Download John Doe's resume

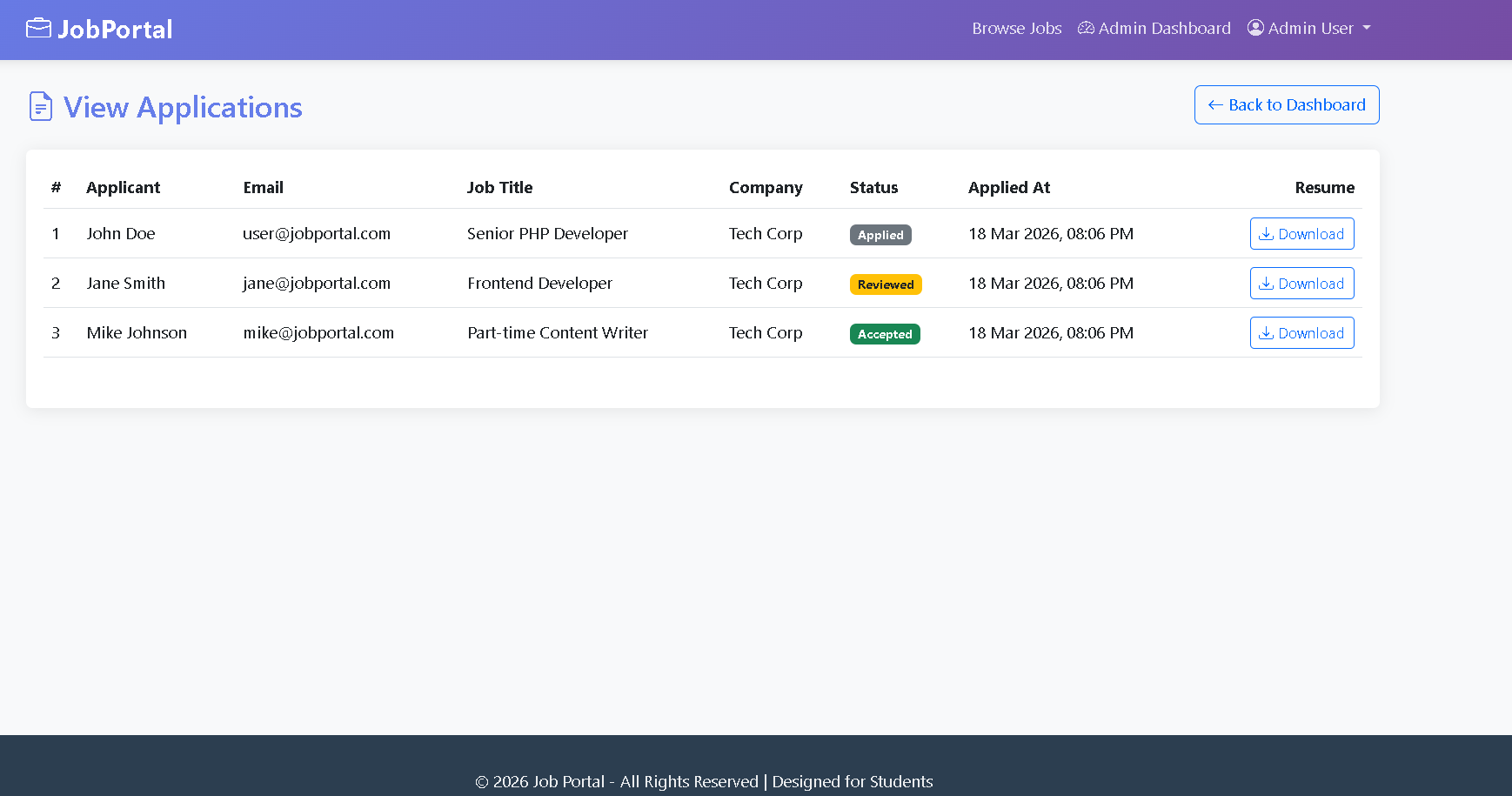(1301, 234)
